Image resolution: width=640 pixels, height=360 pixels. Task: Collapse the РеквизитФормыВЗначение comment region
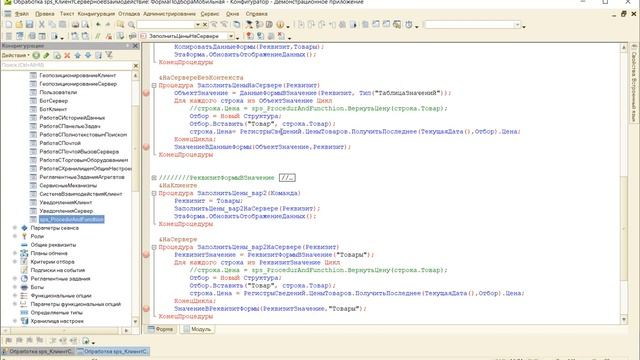pos(154,178)
